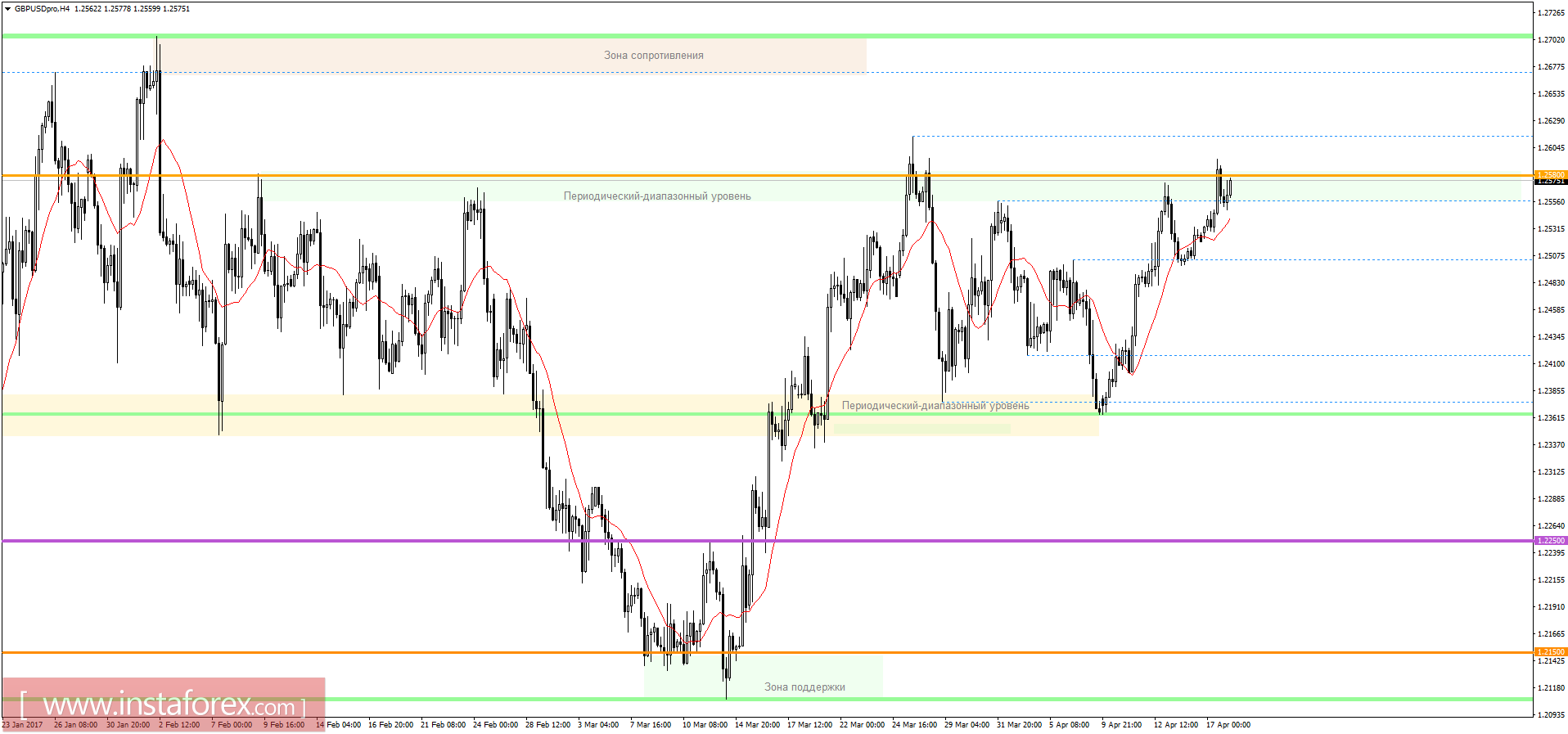
Task: Click the '21 Feb 08:00' time label
Action: click(443, 725)
